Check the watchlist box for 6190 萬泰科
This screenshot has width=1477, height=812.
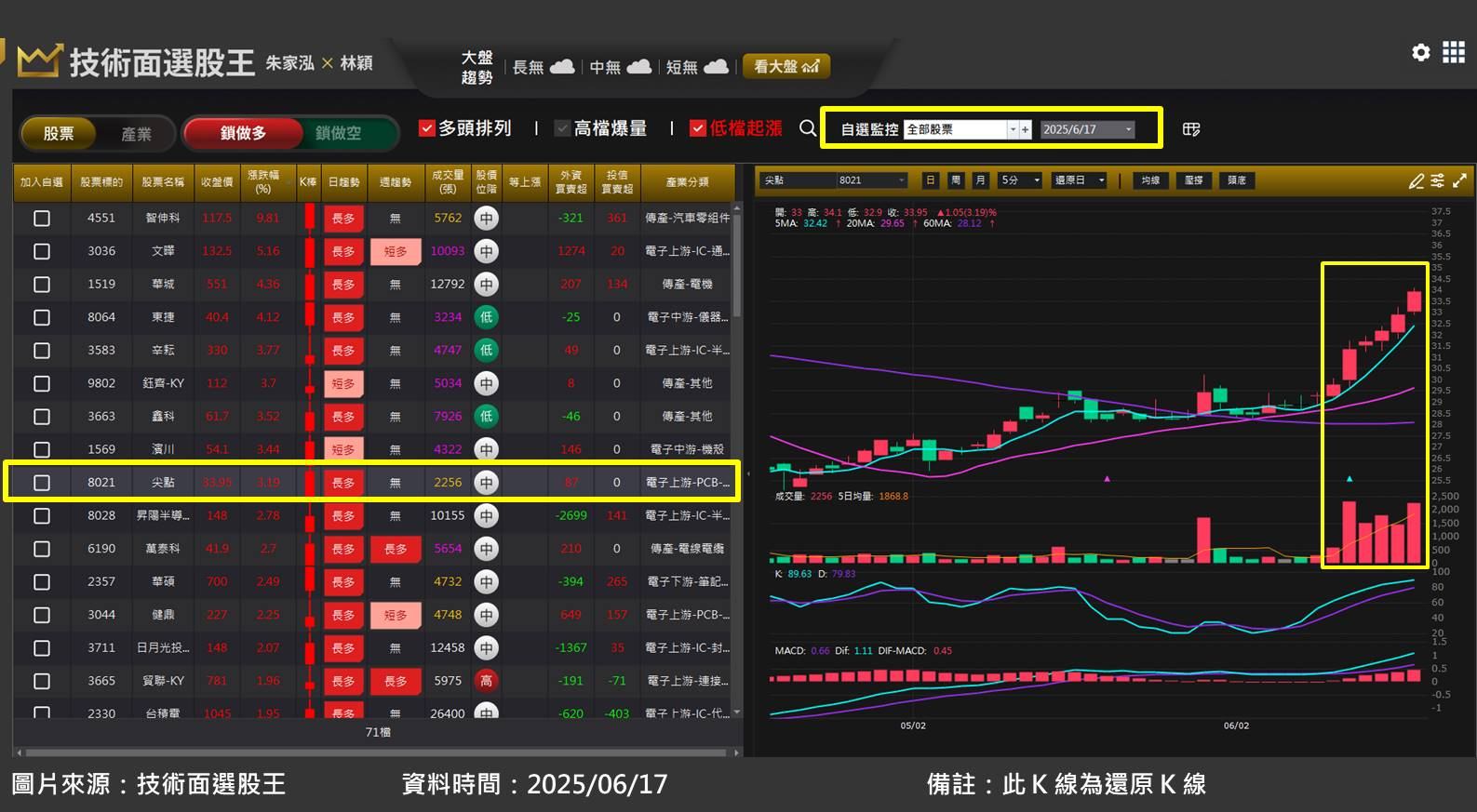click(x=42, y=549)
